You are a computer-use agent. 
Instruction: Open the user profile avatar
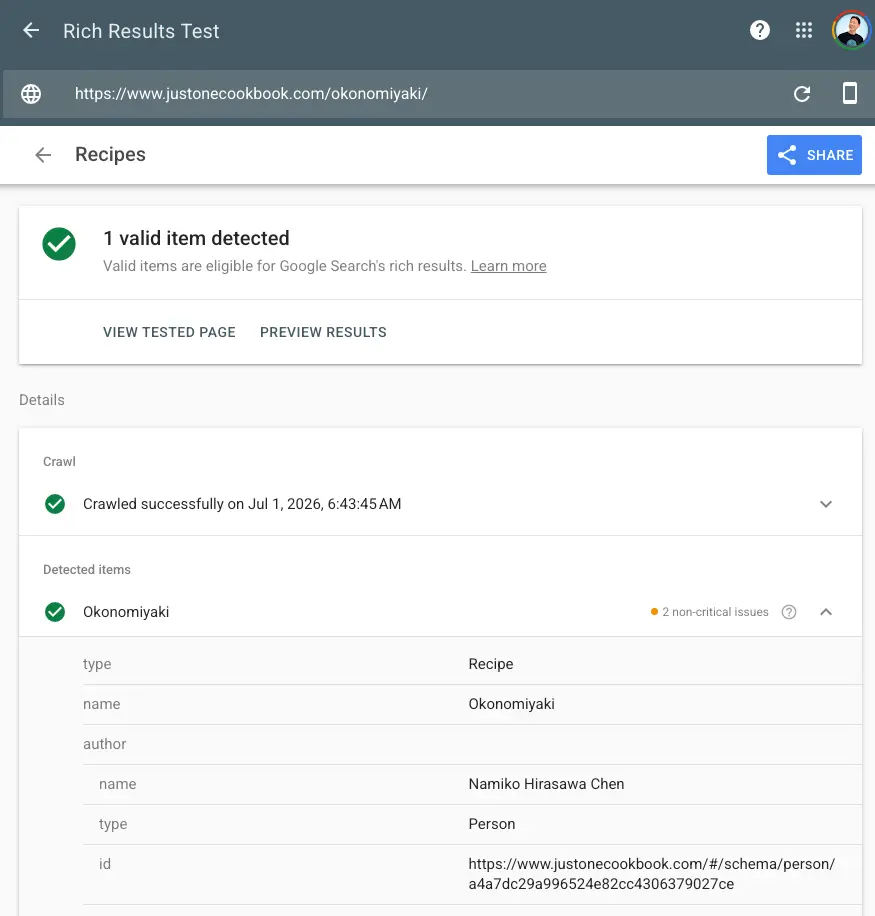(x=850, y=30)
